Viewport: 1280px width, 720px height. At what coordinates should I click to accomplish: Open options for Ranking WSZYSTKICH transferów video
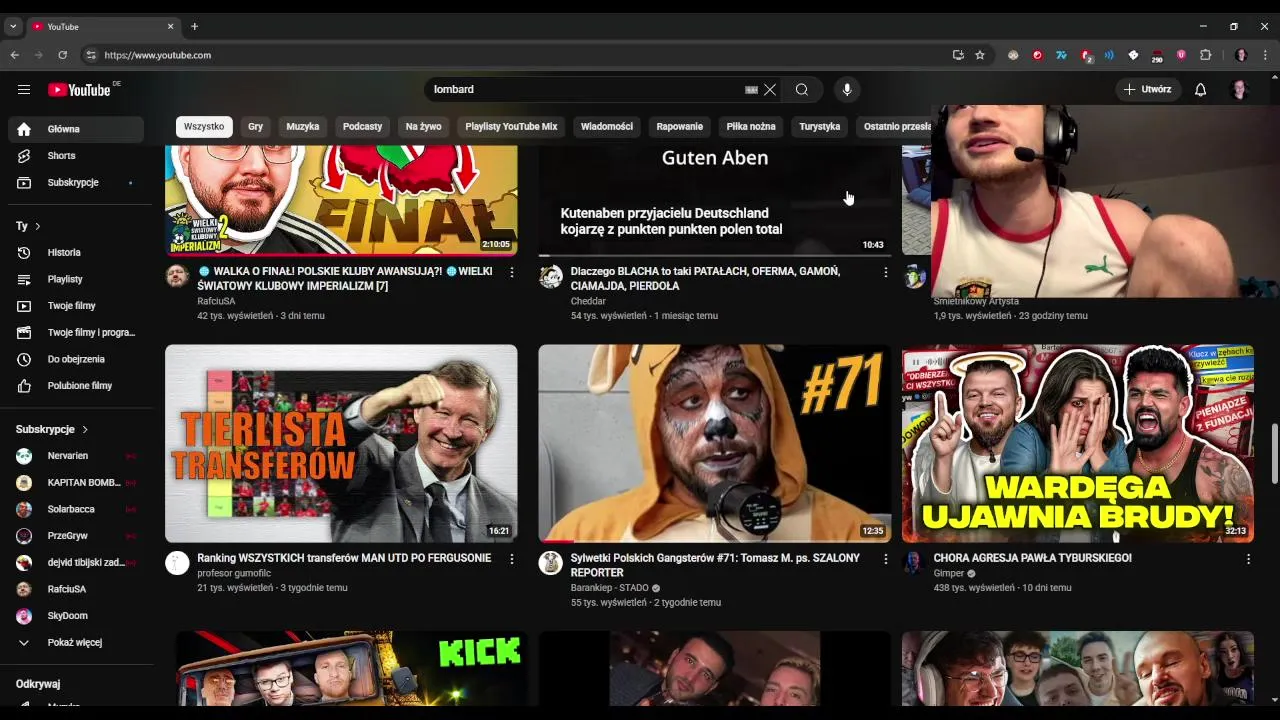pyautogui.click(x=512, y=559)
